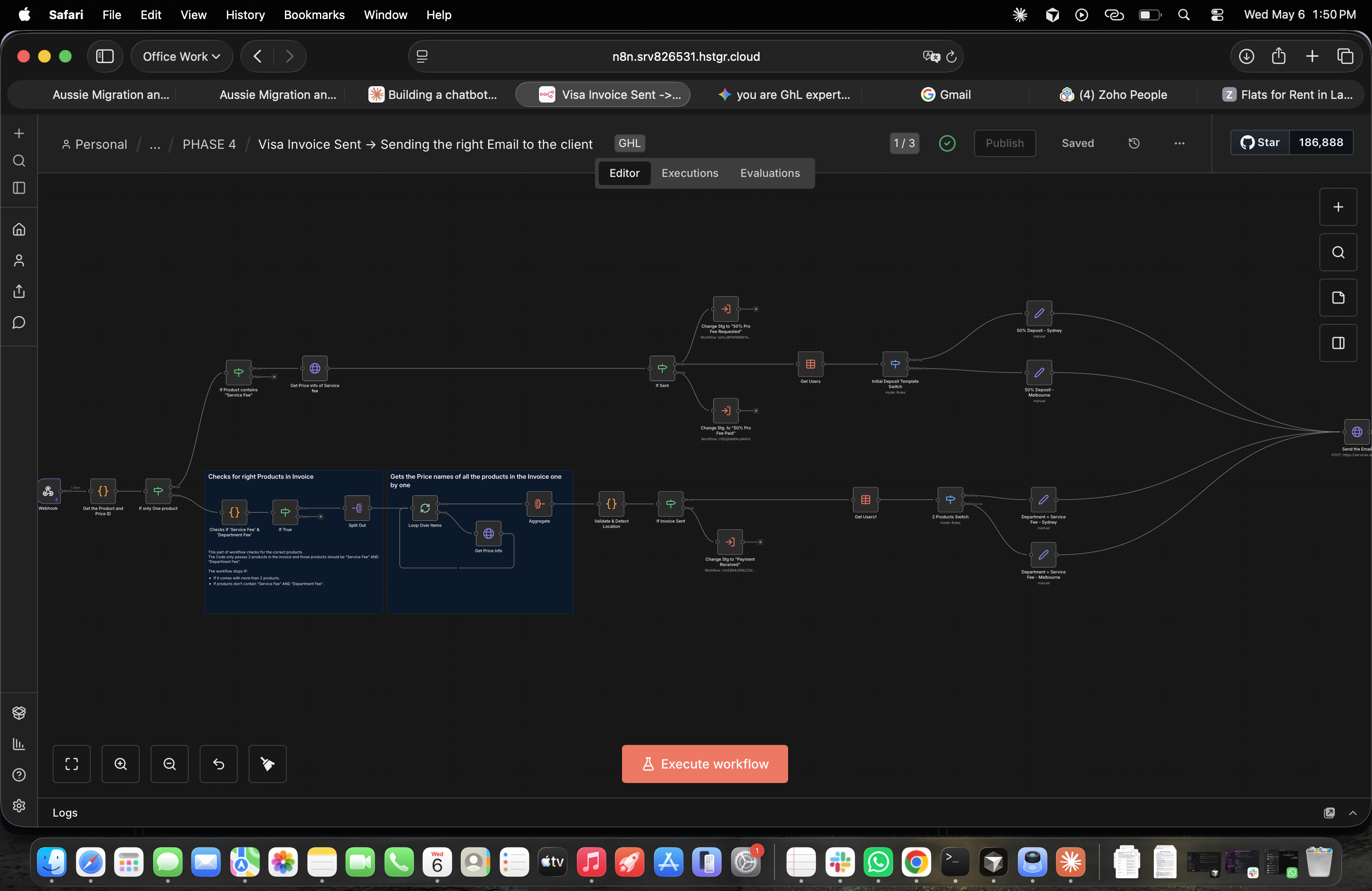Switch to the Evaluations tab
The image size is (1372, 891).
(x=769, y=173)
